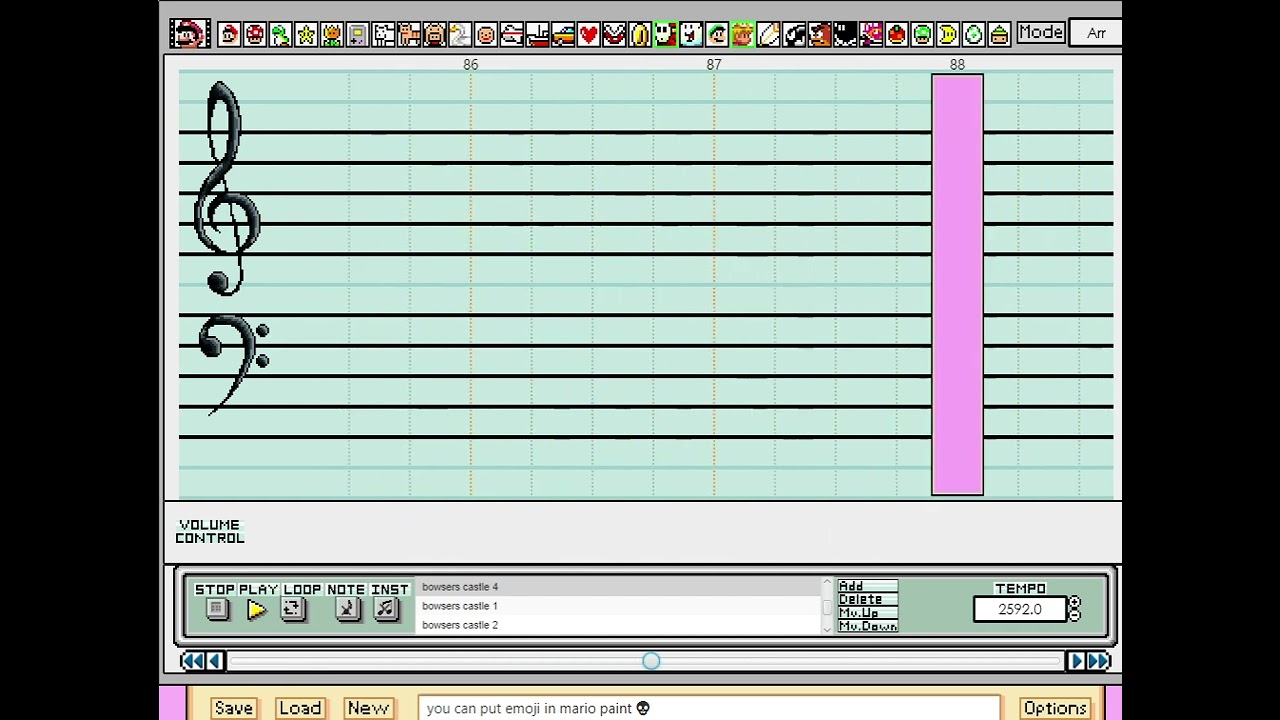Step back one measure with left arrow
1280x720 pixels.
pos(214,661)
